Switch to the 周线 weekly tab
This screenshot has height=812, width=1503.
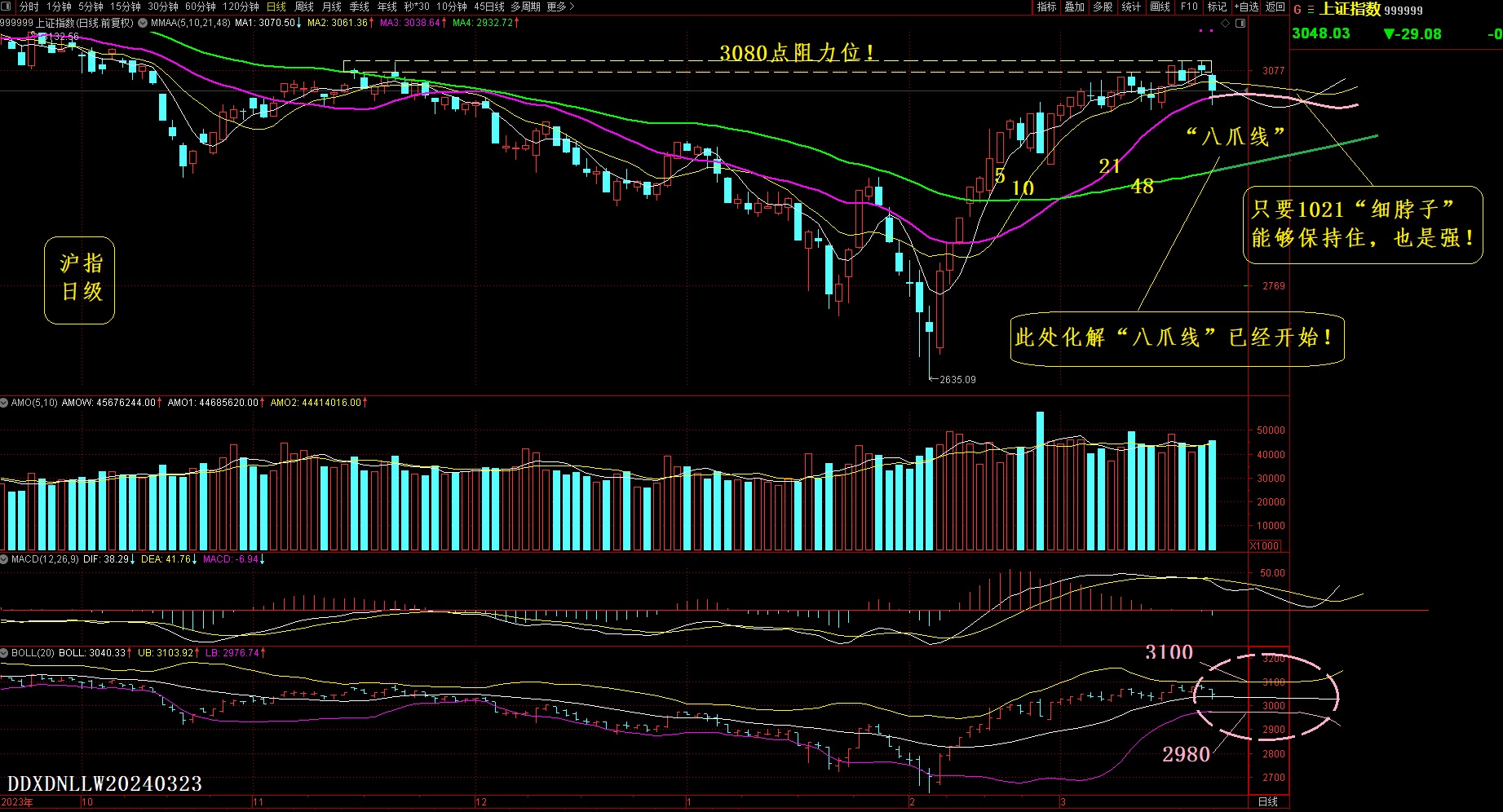point(304,7)
